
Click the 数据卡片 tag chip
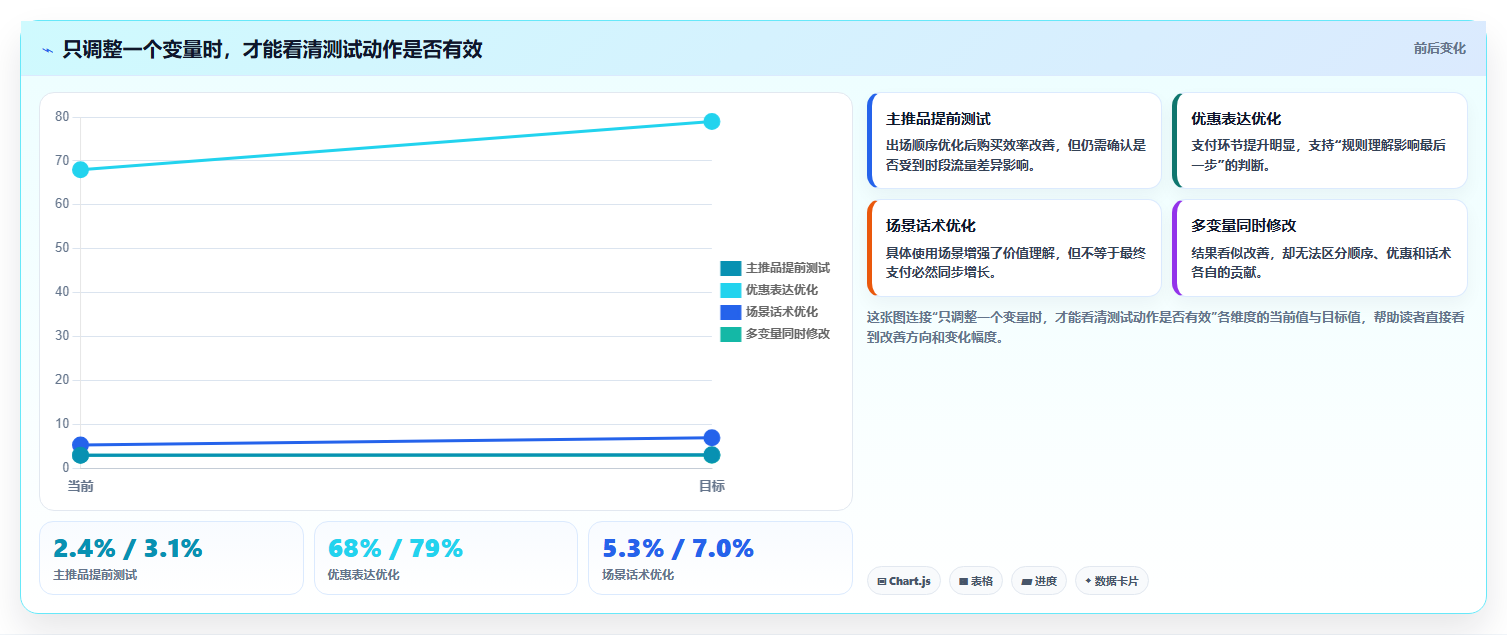coord(1111,581)
